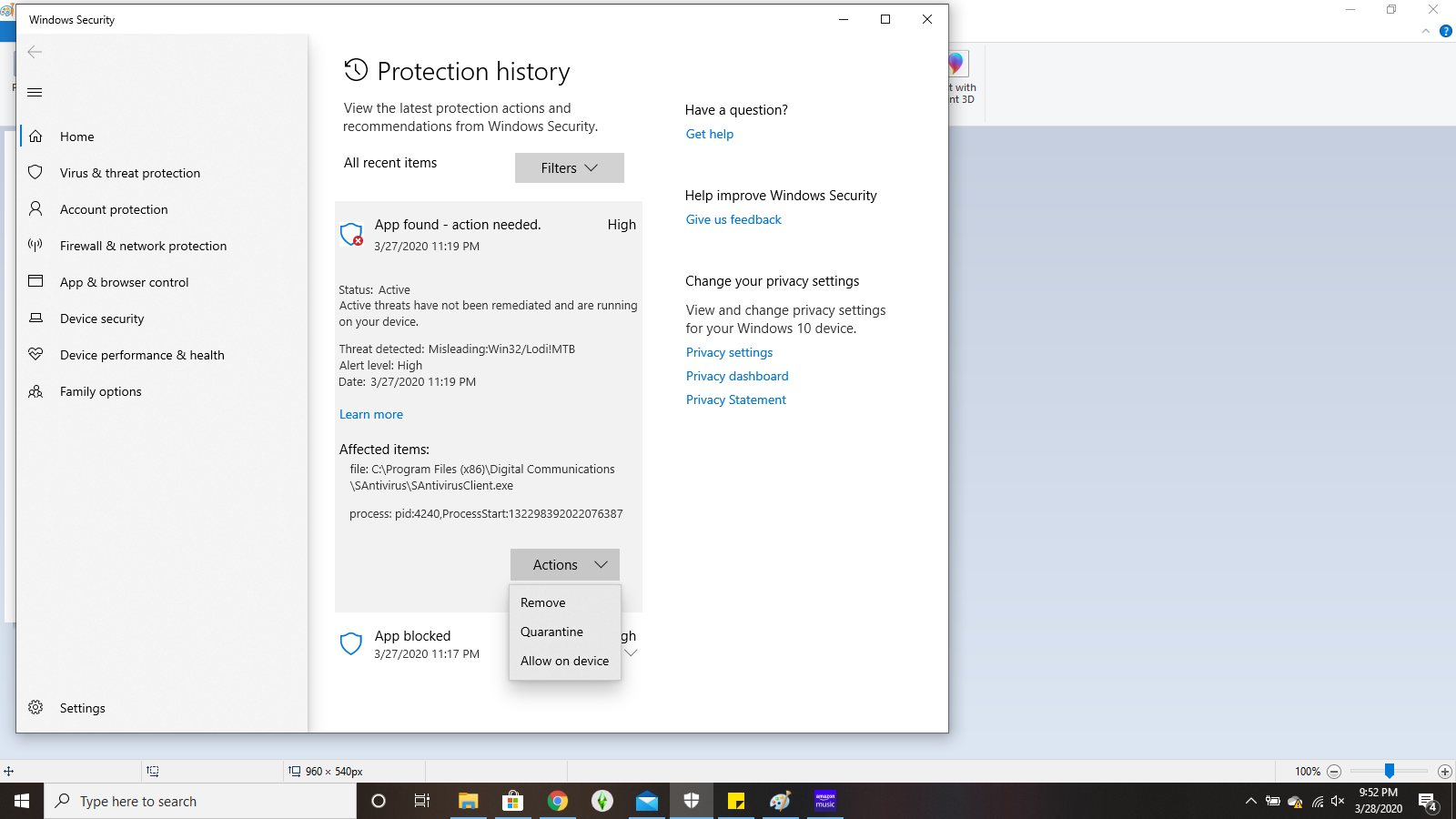Image resolution: width=1456 pixels, height=819 pixels.
Task: Go to Home in the sidebar
Action: coord(162,136)
